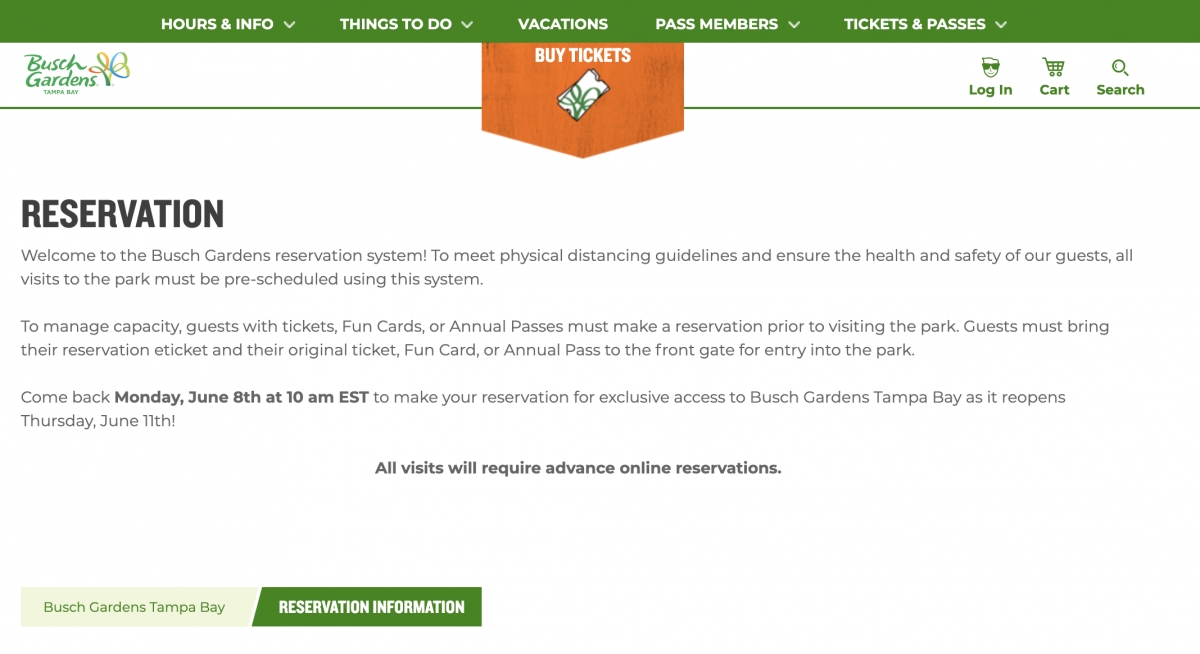This screenshot has width=1200, height=654.
Task: Click the Cart text label
Action: (1054, 90)
